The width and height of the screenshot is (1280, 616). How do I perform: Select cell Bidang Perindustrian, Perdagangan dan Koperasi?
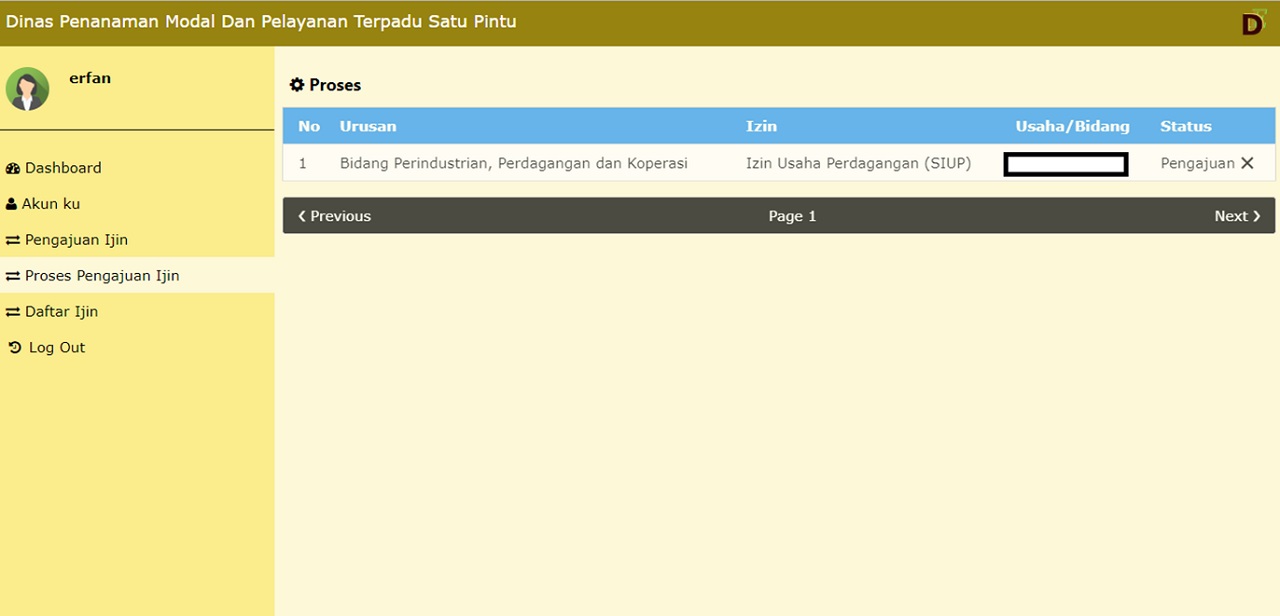coord(514,163)
